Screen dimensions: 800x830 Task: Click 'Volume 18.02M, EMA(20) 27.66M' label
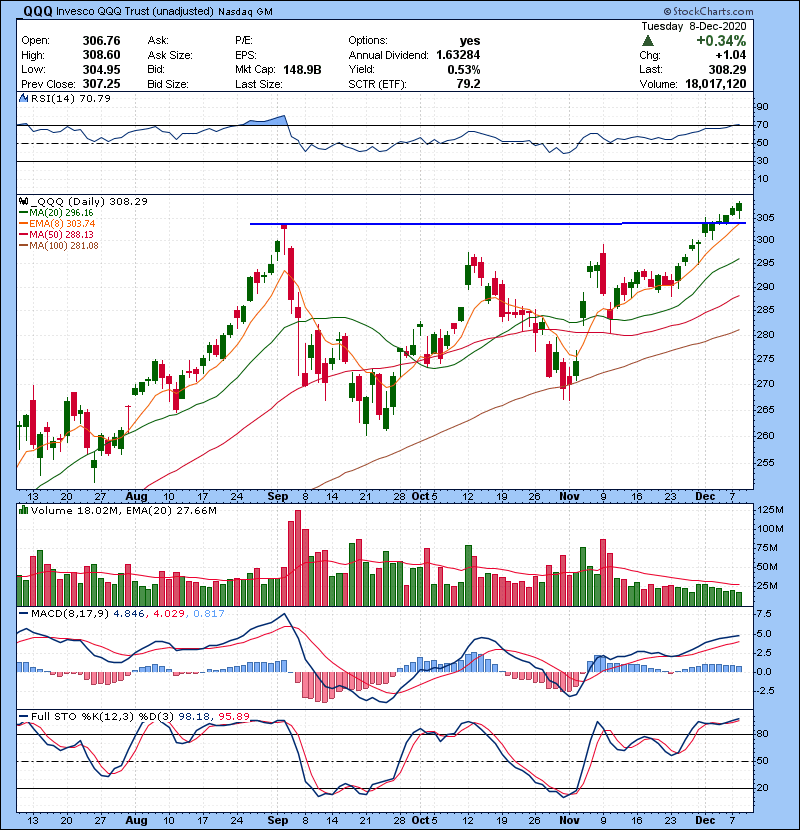tap(124, 510)
